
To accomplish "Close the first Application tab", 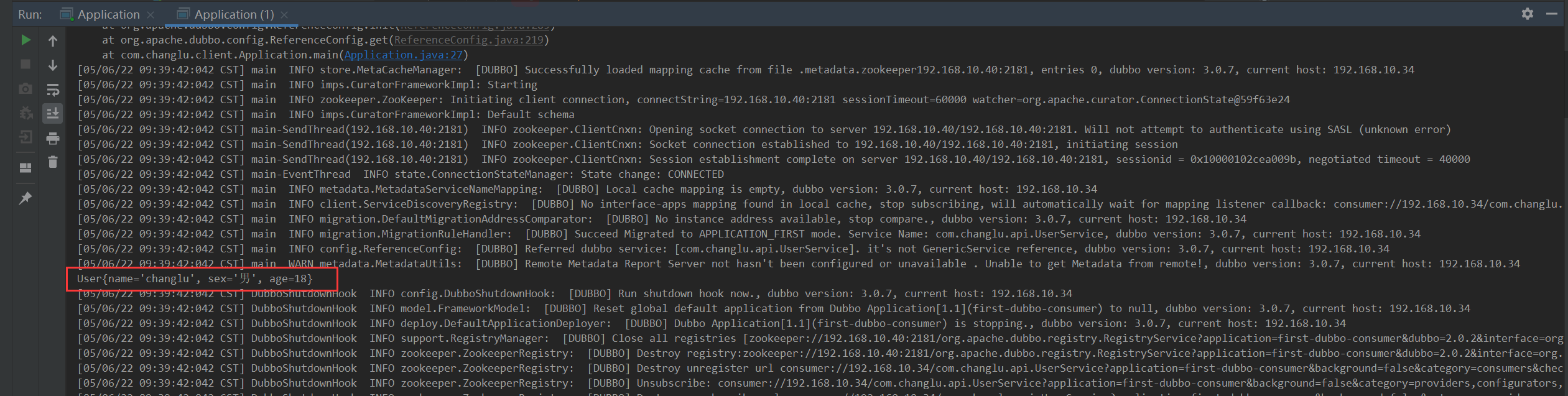I will click(x=151, y=14).
